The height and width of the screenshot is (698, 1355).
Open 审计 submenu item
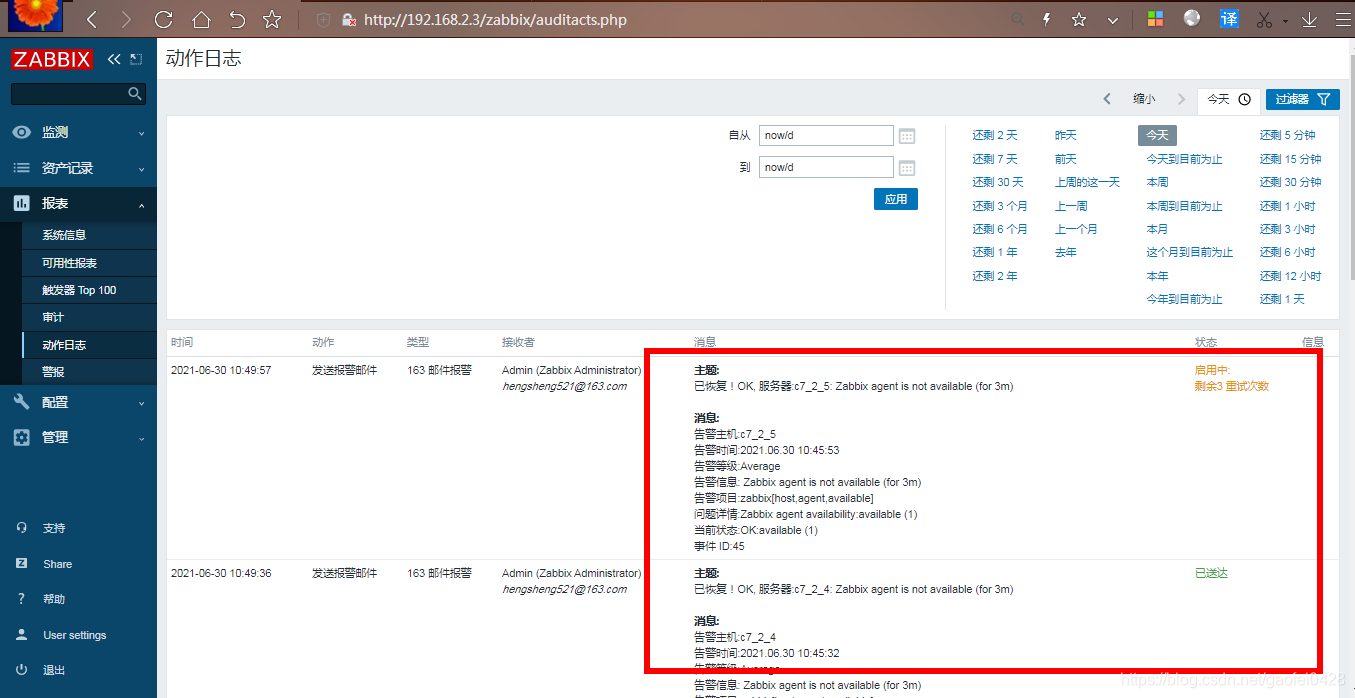click(53, 317)
